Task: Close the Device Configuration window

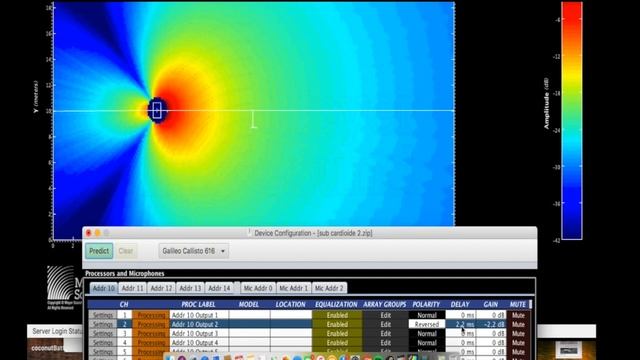Action: tap(89, 233)
